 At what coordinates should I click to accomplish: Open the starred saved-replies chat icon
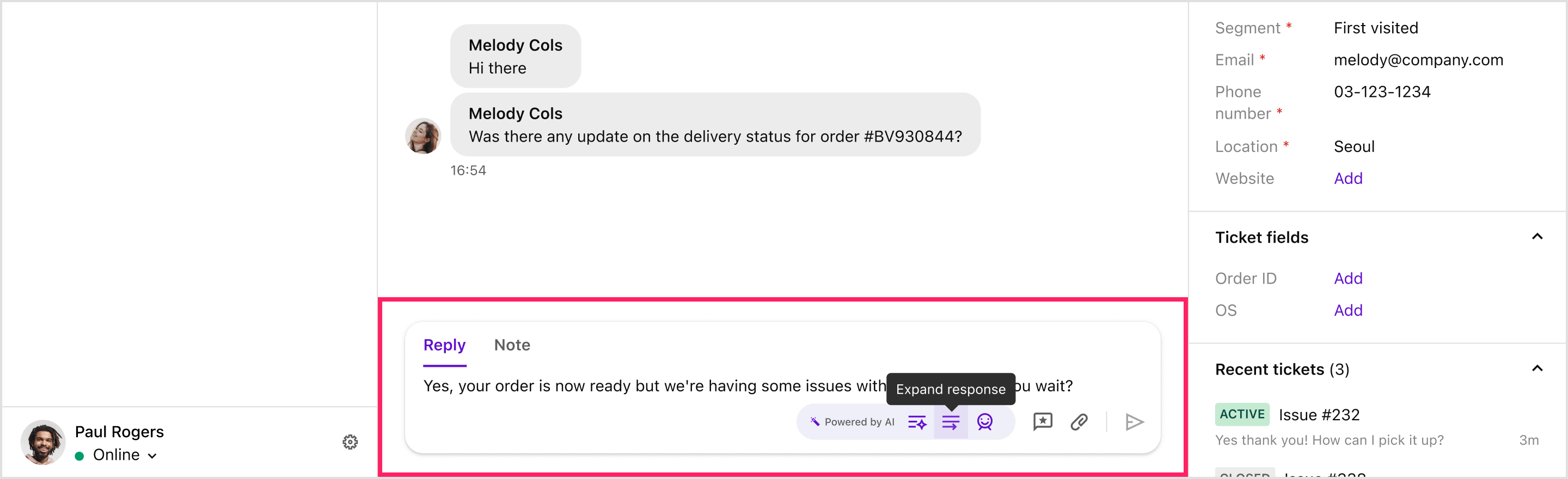pyautogui.click(x=1042, y=422)
